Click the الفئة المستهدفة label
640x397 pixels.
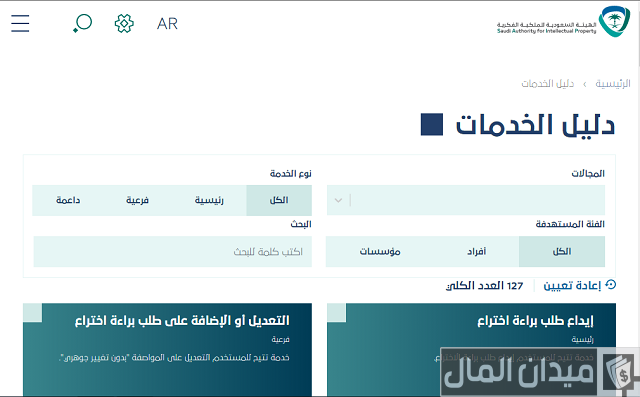(570, 224)
